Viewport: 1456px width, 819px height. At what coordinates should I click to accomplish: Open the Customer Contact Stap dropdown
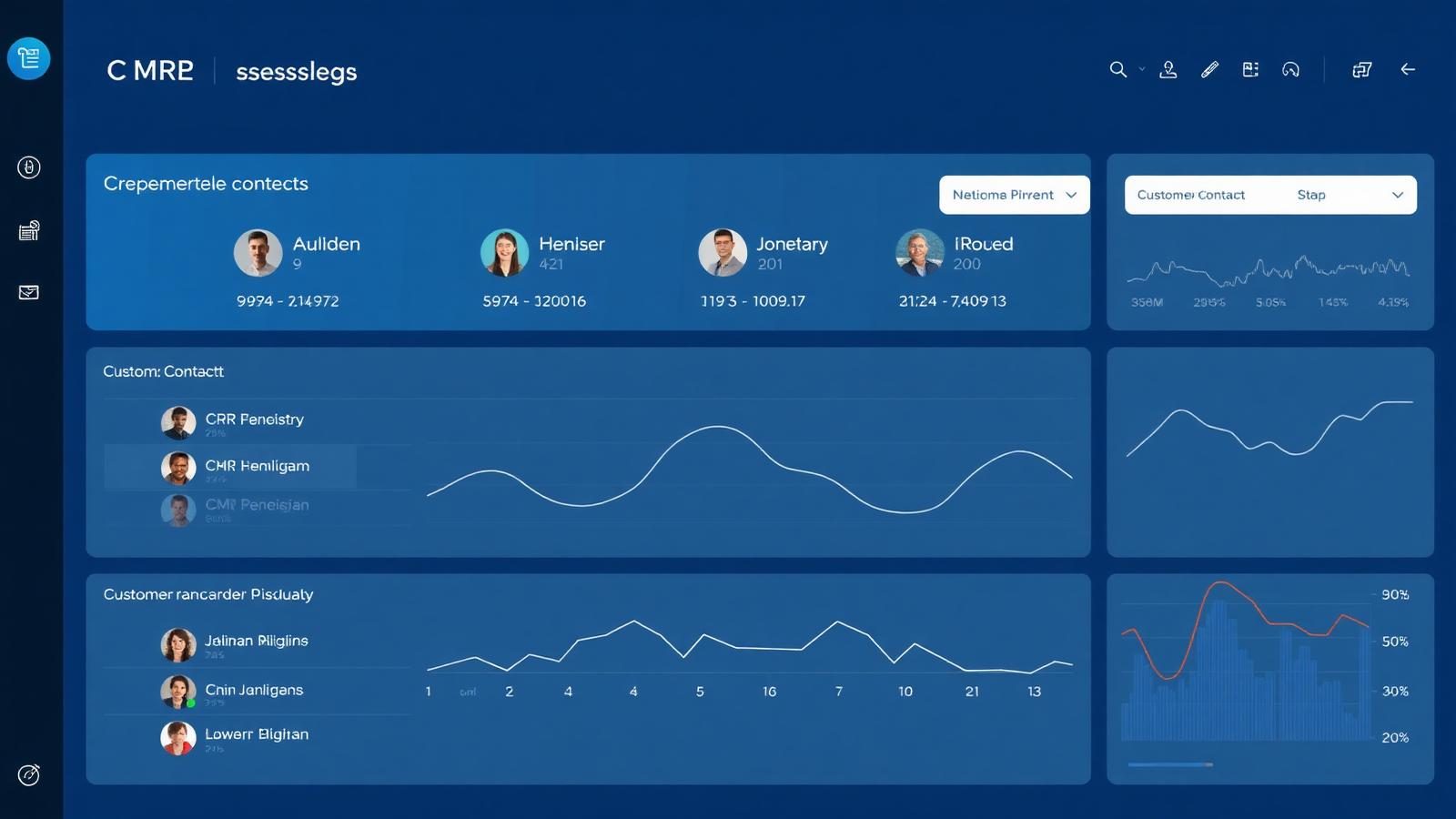(x=1270, y=195)
